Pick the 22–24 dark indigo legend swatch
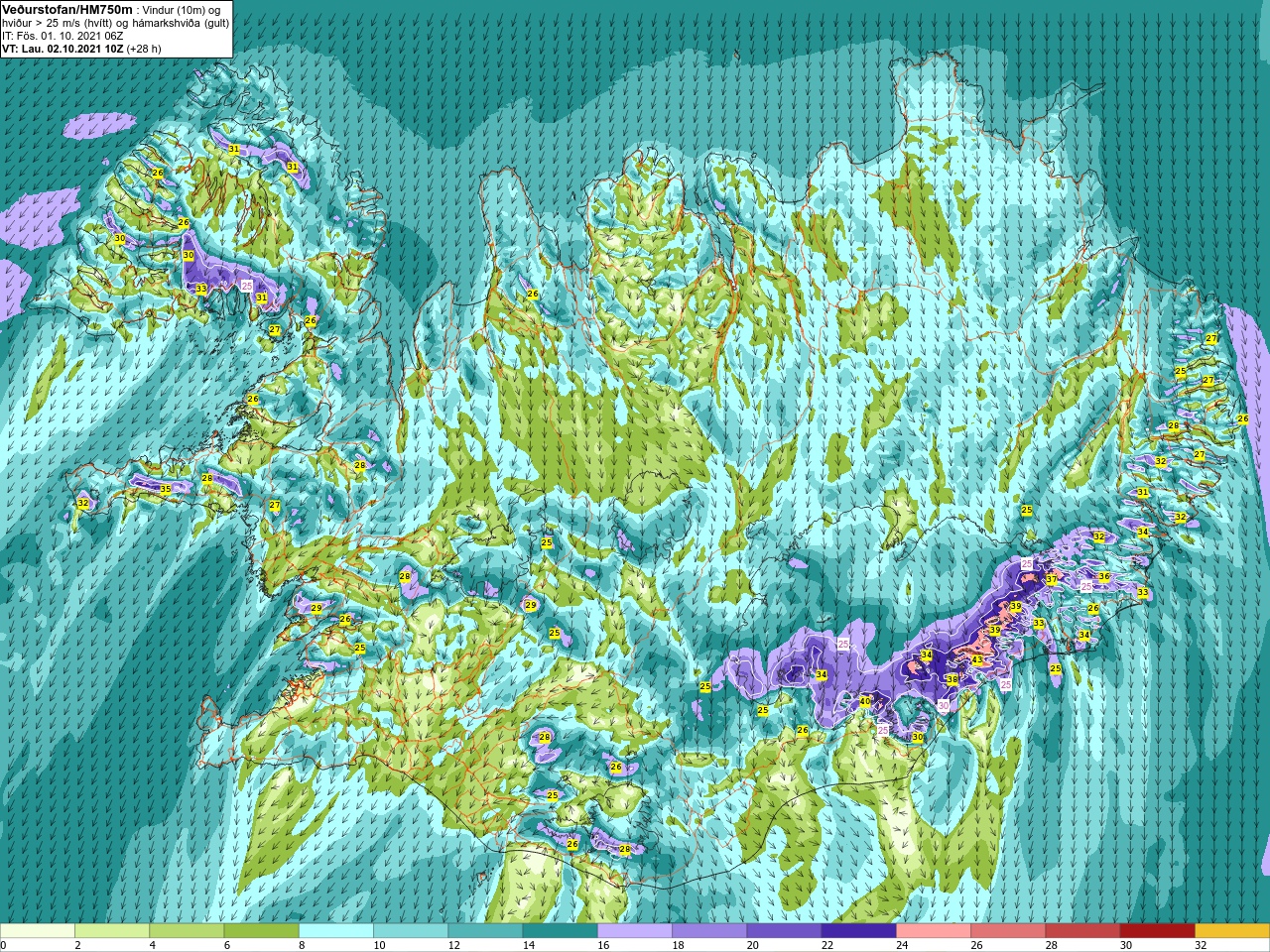 [x=858, y=931]
